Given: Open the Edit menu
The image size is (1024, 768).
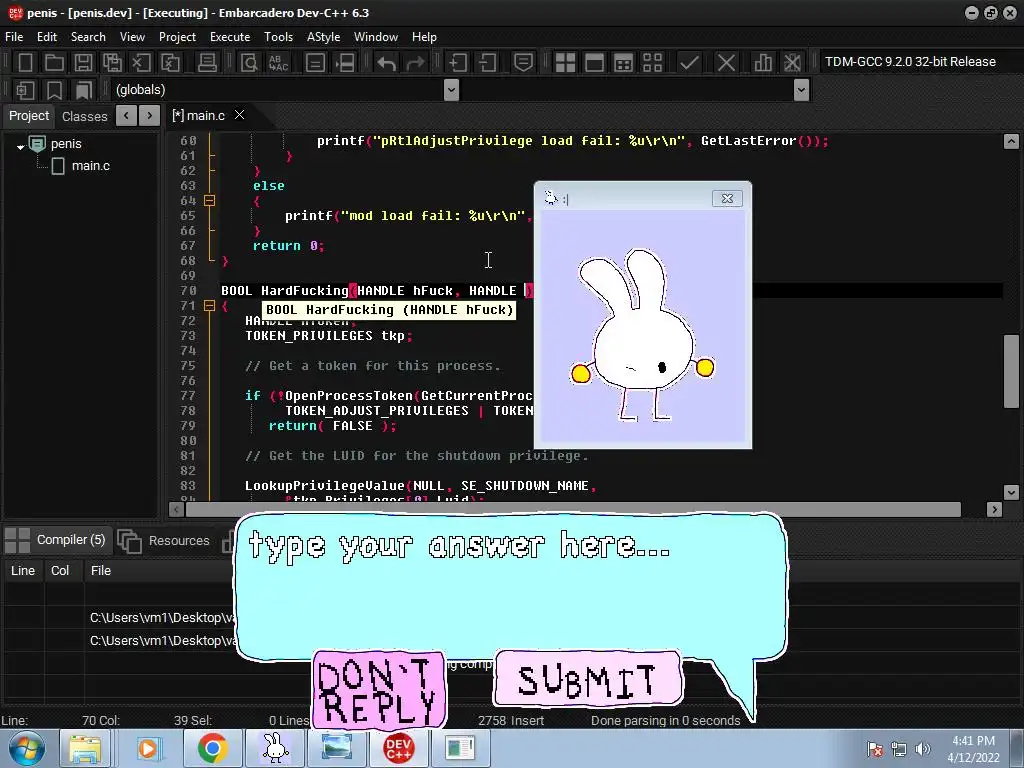Looking at the screenshot, I should pos(47,37).
